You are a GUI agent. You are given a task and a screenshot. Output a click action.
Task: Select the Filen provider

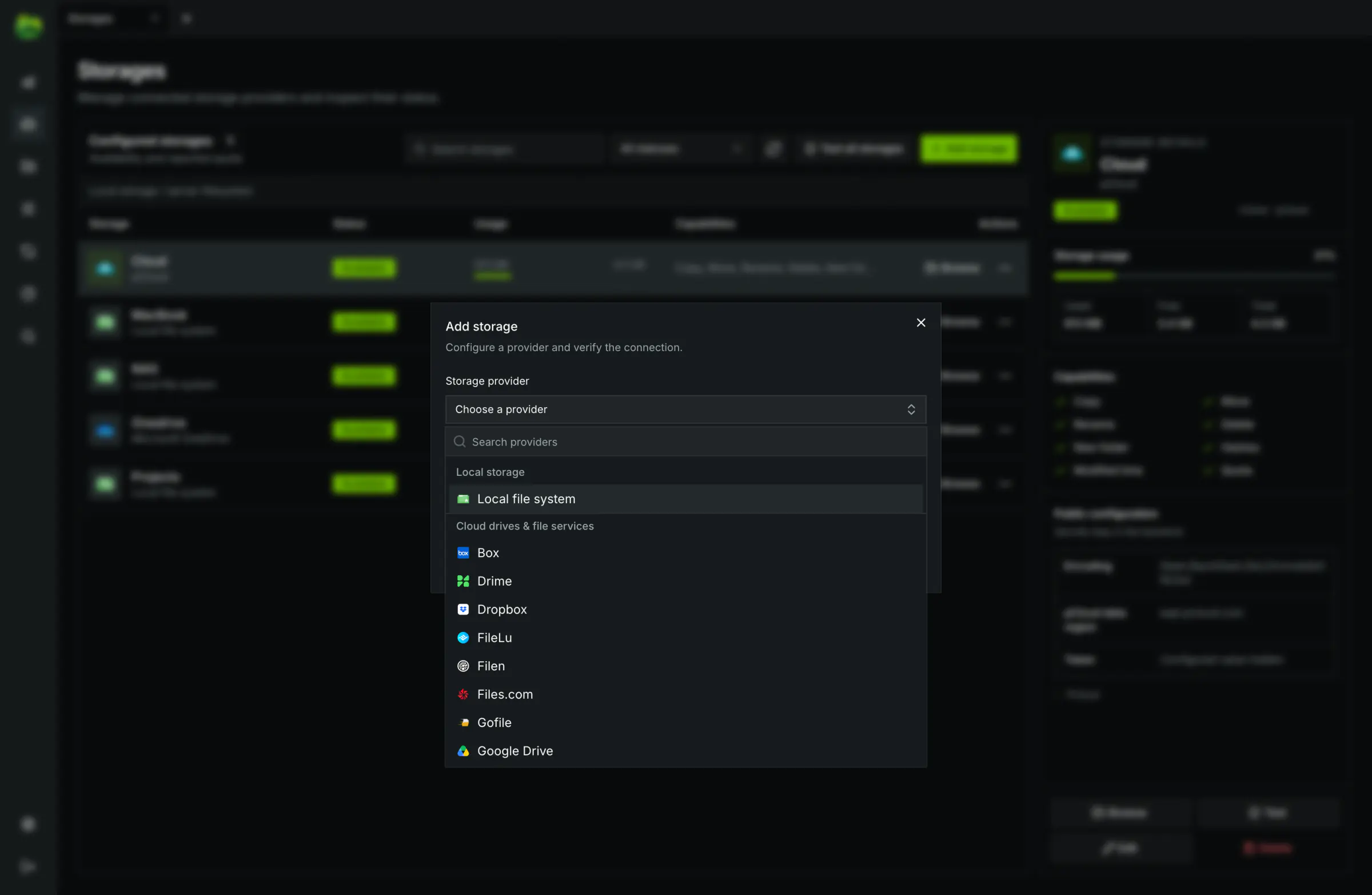[685, 666]
